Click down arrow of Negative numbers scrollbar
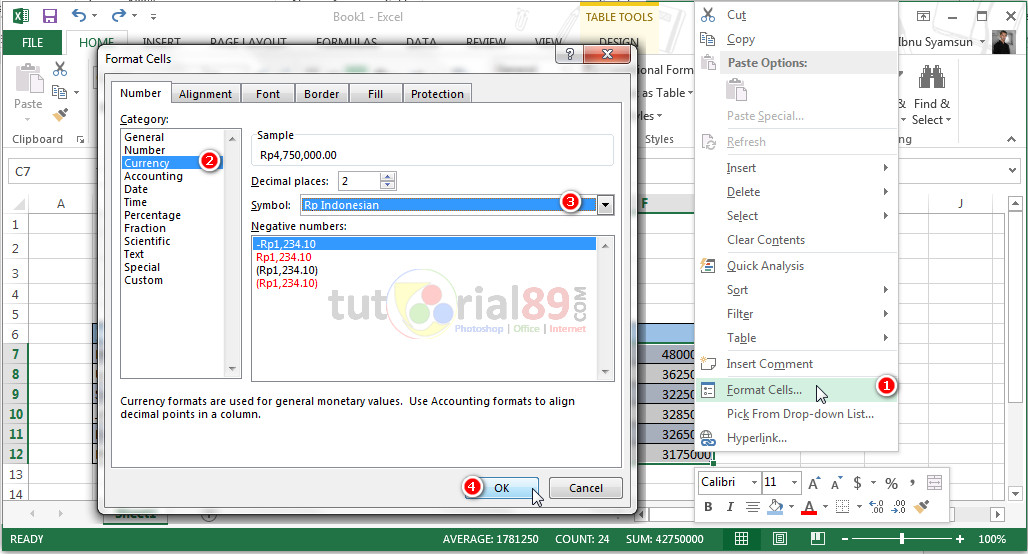This screenshot has height=554, width=1028. point(605,372)
